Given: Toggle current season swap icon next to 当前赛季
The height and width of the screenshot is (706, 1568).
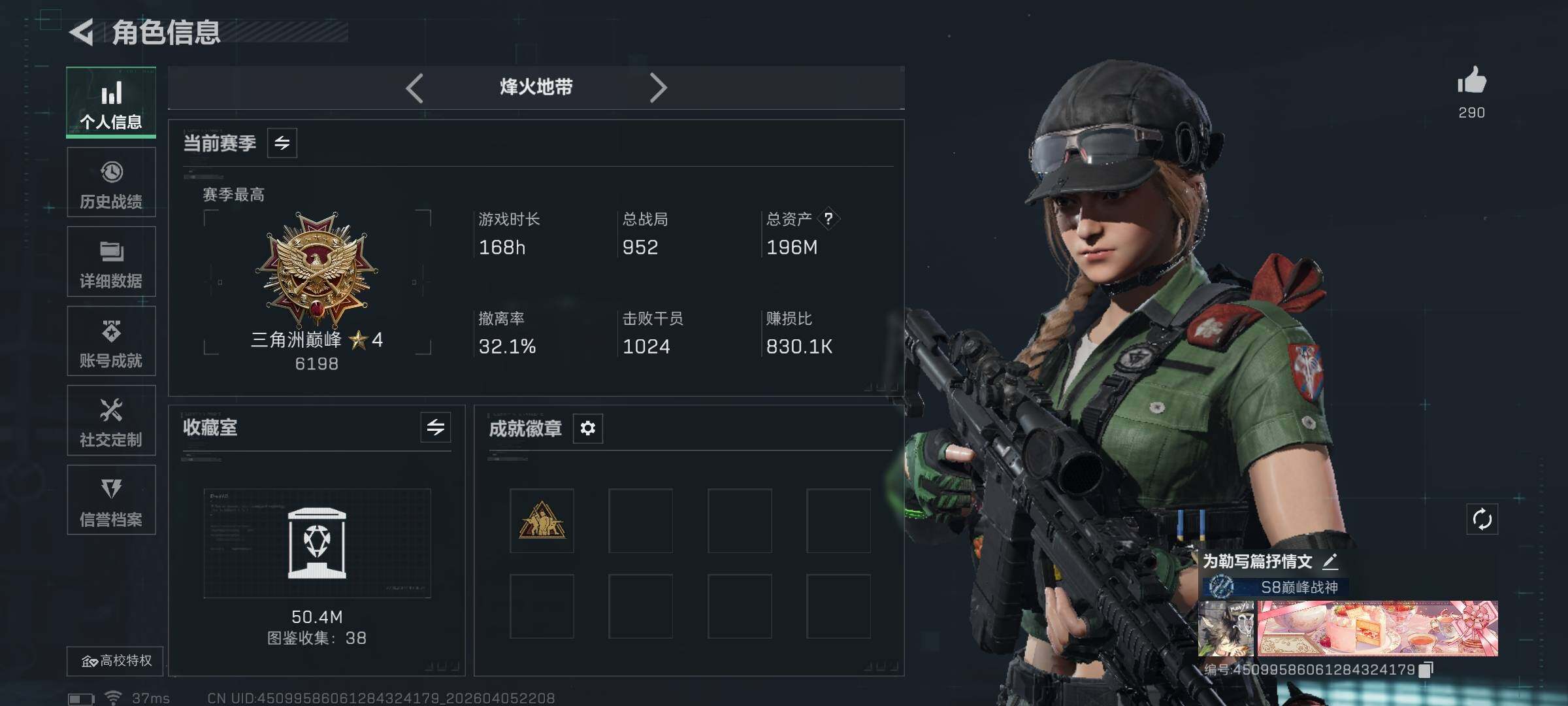Looking at the screenshot, I should (x=282, y=143).
